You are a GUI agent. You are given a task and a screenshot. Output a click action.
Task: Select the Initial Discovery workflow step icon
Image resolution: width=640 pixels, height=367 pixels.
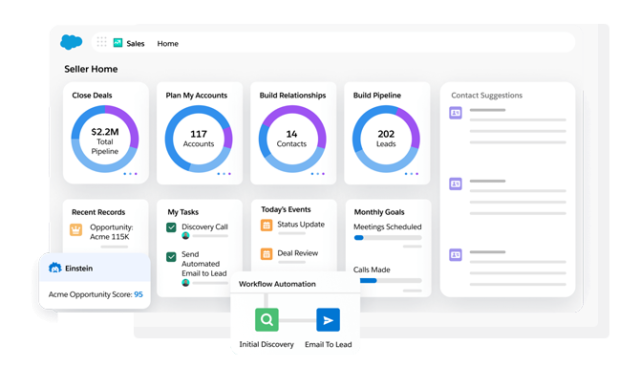(267, 320)
